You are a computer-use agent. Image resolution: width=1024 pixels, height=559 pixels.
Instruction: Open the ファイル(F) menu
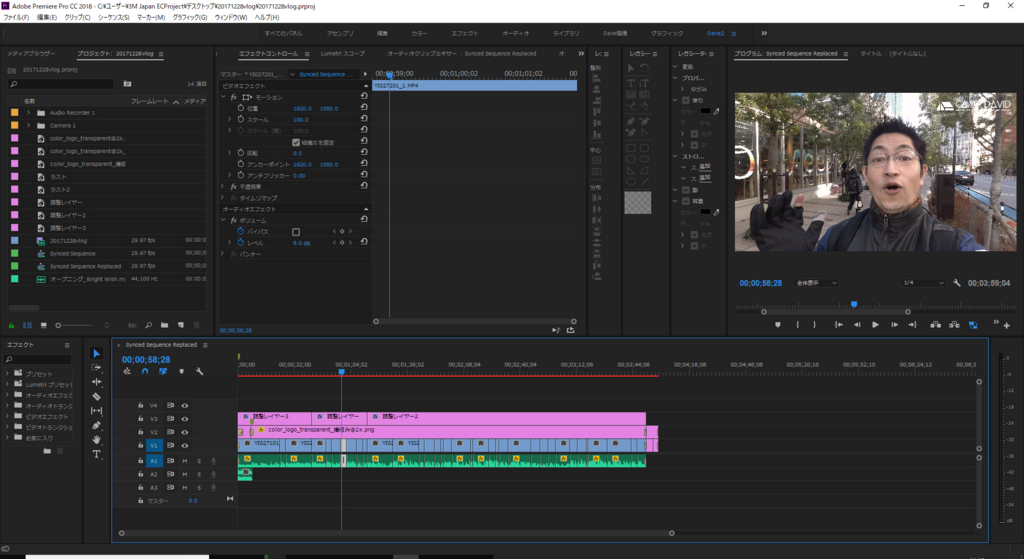click(x=16, y=17)
